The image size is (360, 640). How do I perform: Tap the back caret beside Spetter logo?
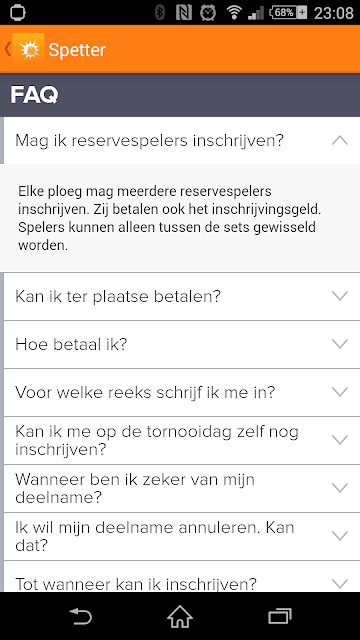tap(7, 49)
